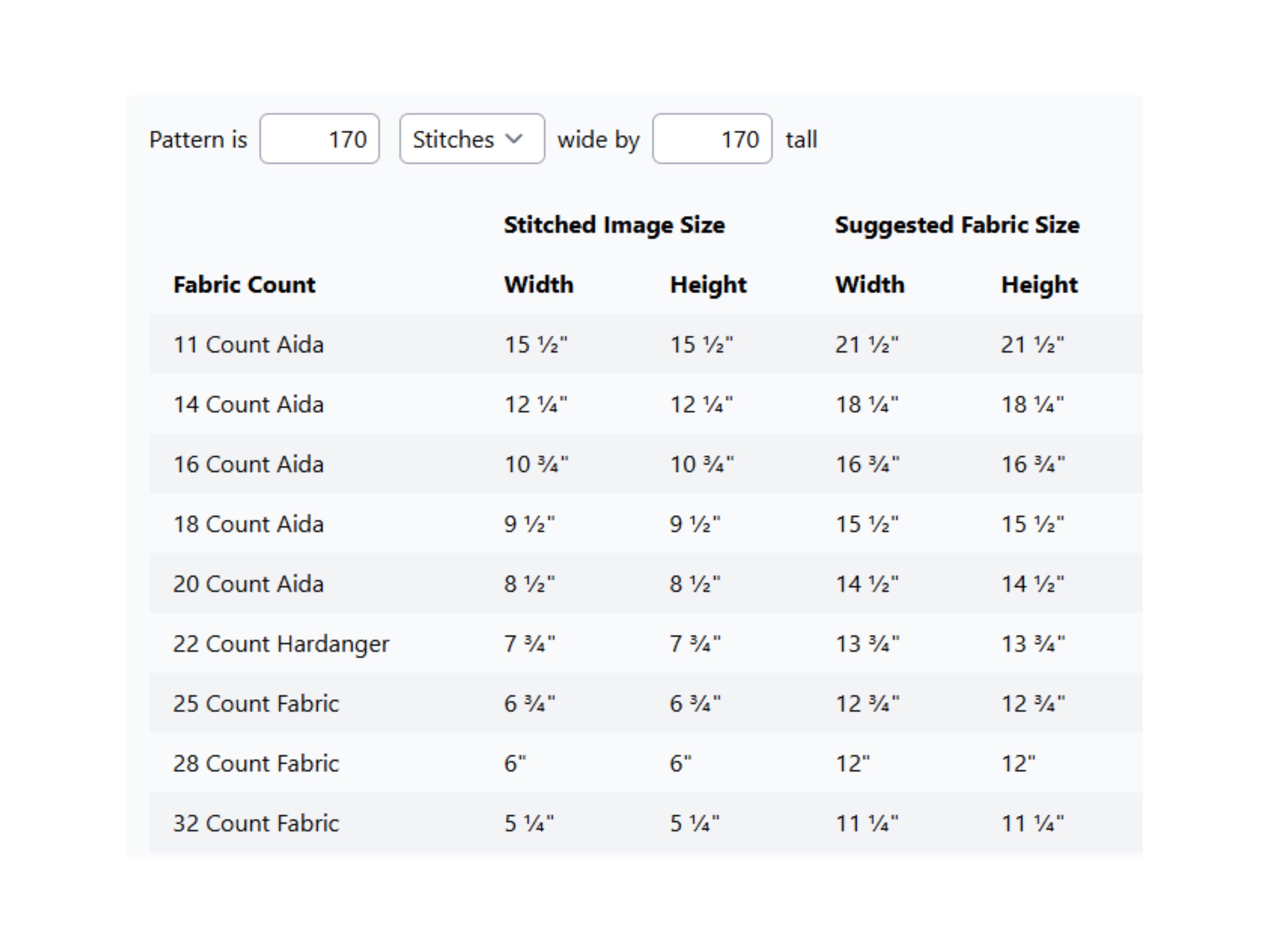
Task: Select the '25 Count Fabric' row label
Action: [x=256, y=704]
